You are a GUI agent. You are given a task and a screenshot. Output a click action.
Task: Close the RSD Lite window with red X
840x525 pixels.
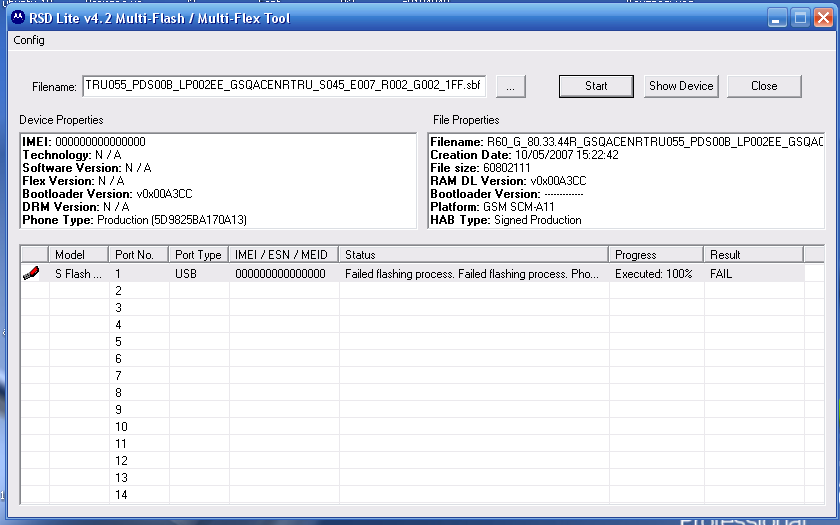[x=823, y=18]
